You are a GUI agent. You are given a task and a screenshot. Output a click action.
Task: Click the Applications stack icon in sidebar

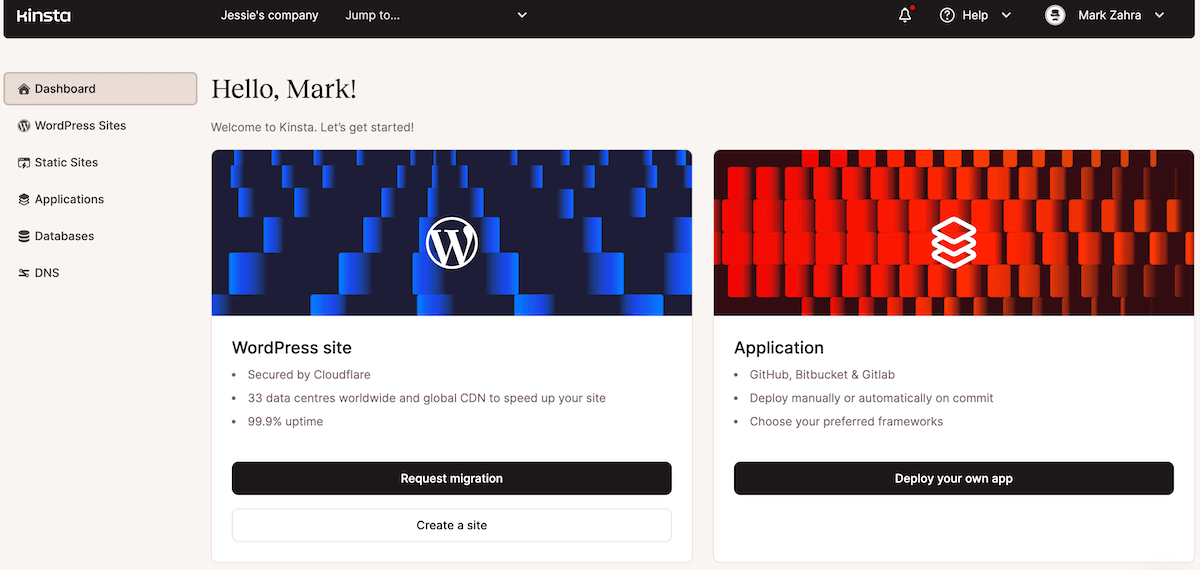(x=24, y=200)
